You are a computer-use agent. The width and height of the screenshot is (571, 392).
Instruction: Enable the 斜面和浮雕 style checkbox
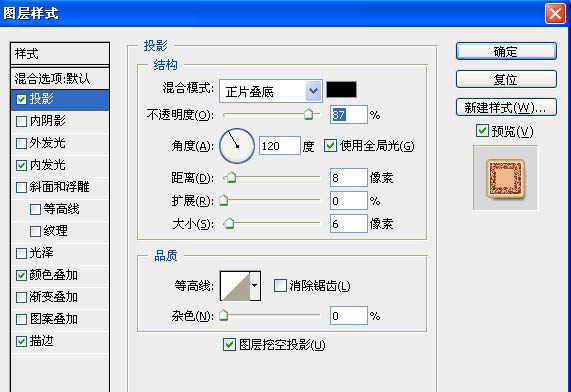pyautogui.click(x=21, y=187)
